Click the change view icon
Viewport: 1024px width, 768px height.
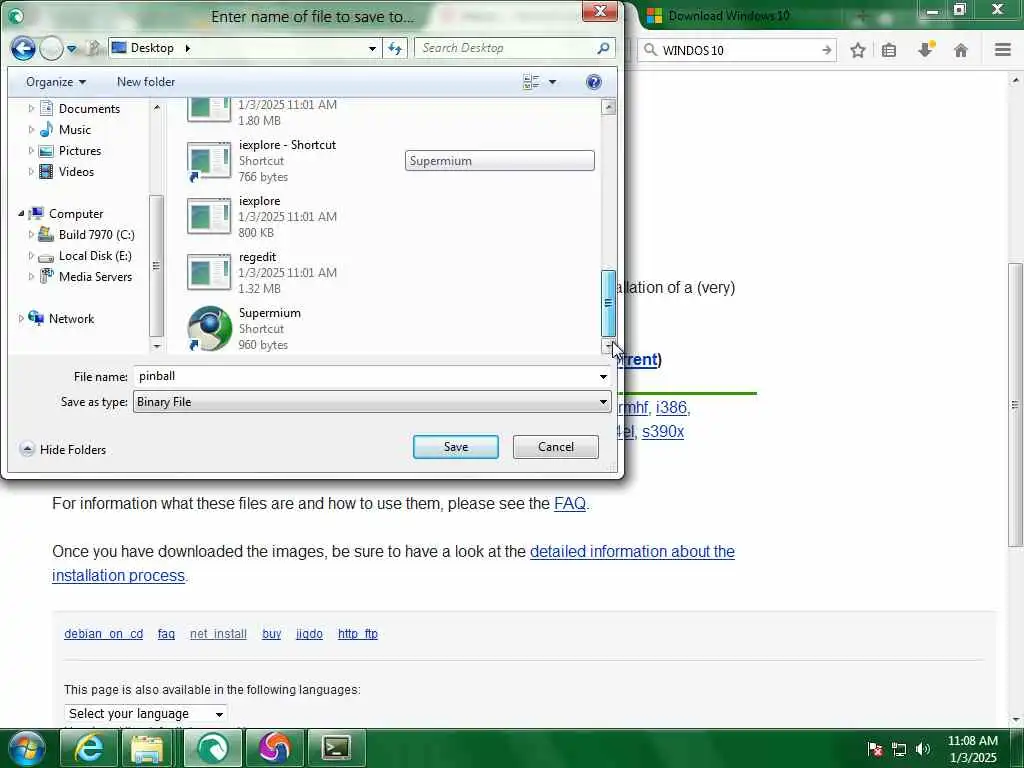point(531,82)
